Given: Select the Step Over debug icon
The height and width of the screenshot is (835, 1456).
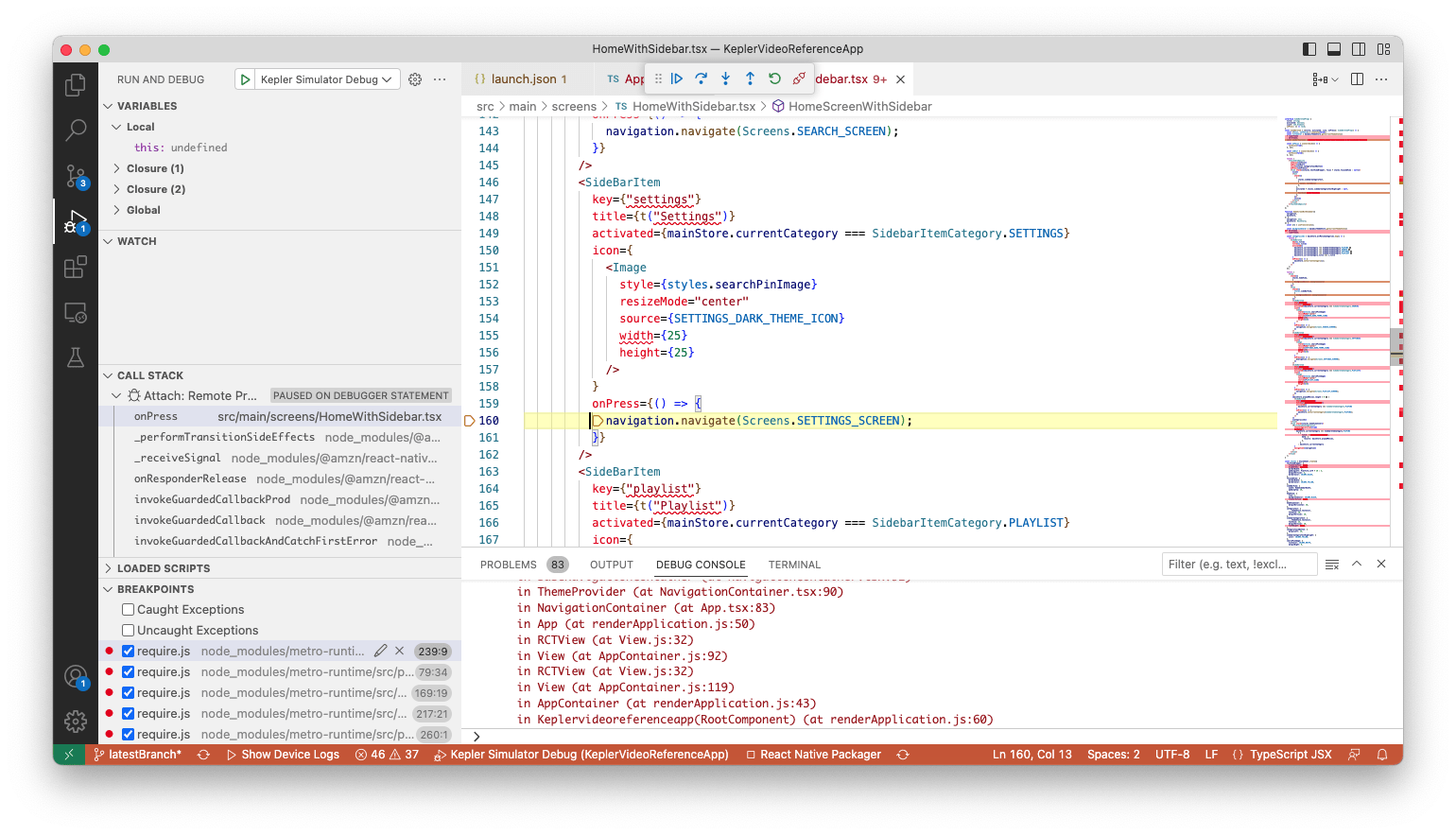Looking at the screenshot, I should [701, 79].
